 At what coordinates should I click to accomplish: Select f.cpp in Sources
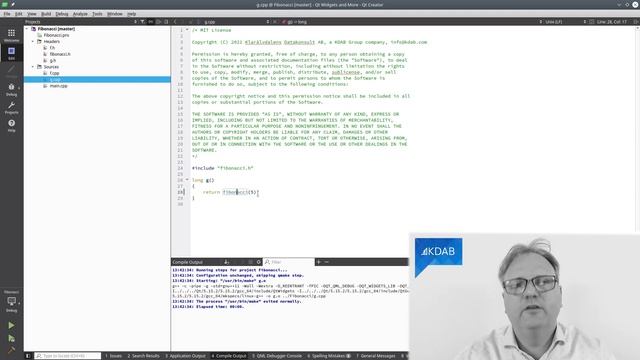54,73
